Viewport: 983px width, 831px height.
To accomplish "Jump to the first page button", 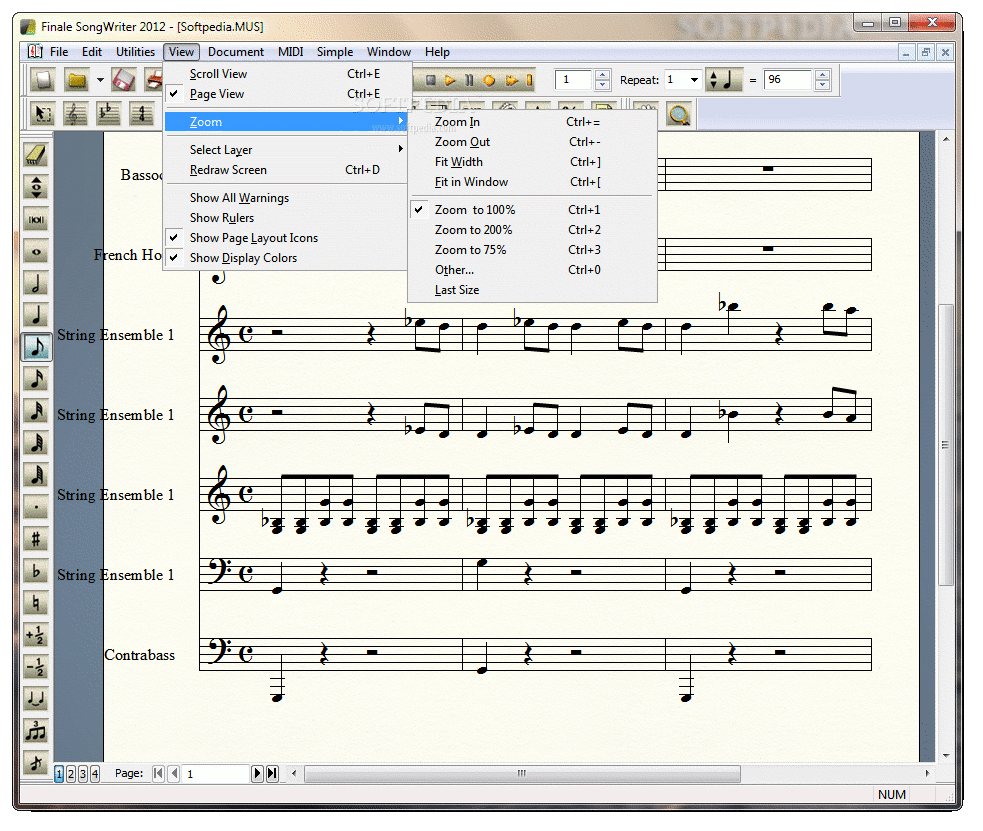I will pyautogui.click(x=159, y=774).
